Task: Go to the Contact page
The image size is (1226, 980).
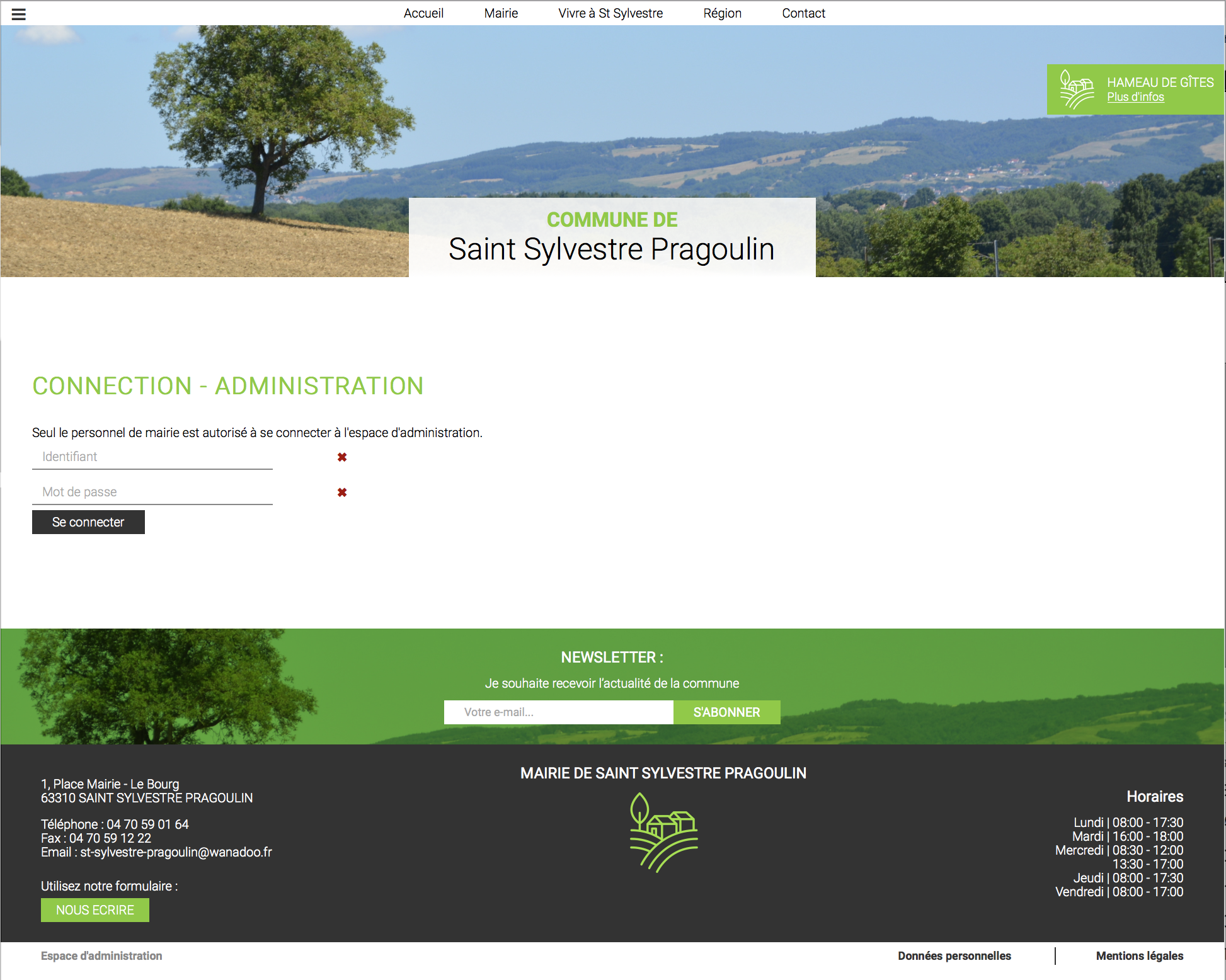Action: point(803,13)
